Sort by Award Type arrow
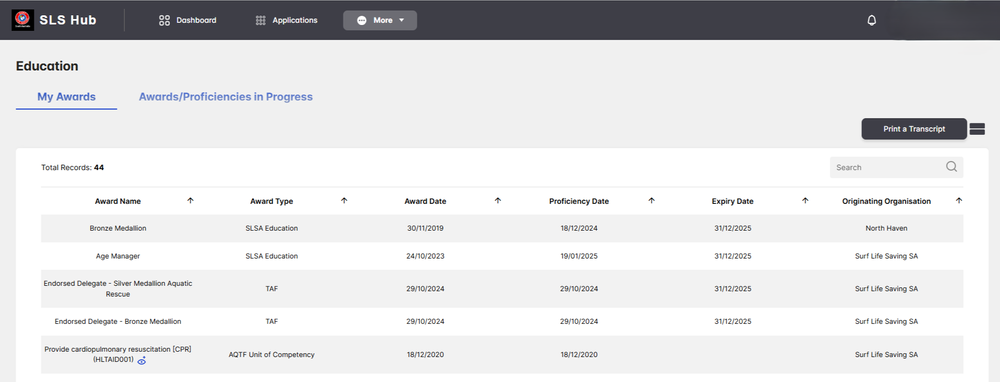This screenshot has height=382, width=1000. 344,200
